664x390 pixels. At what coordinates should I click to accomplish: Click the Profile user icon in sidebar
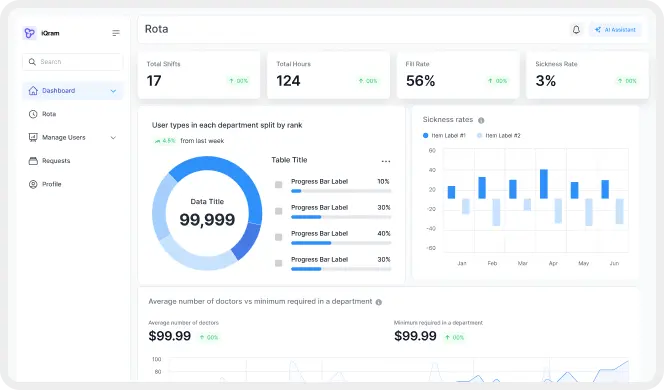coord(33,184)
